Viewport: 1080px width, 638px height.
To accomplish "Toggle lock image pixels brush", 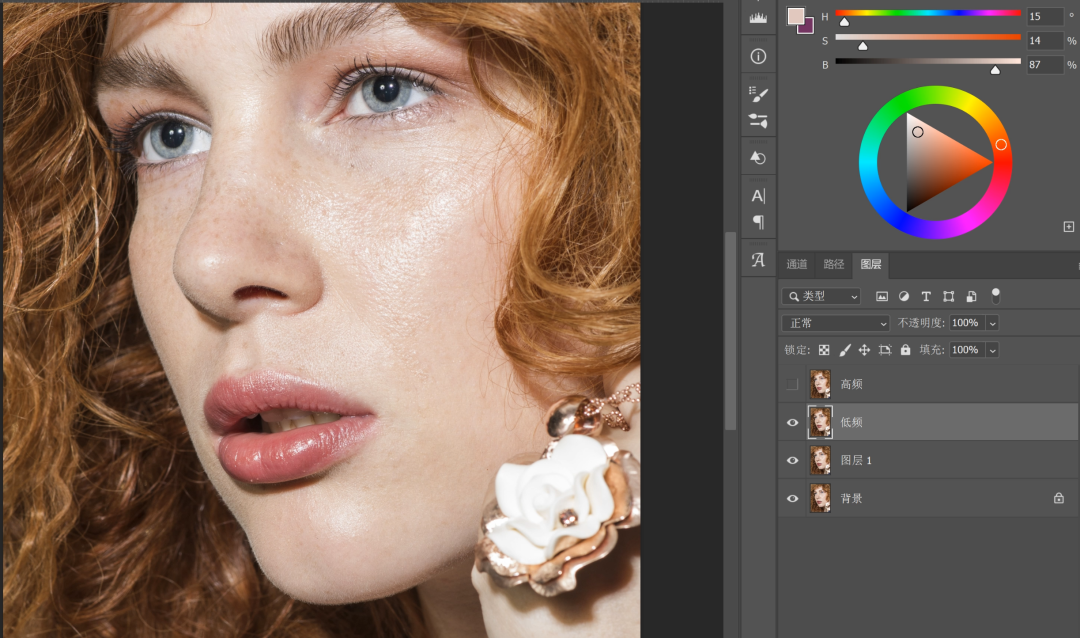I will 844,350.
